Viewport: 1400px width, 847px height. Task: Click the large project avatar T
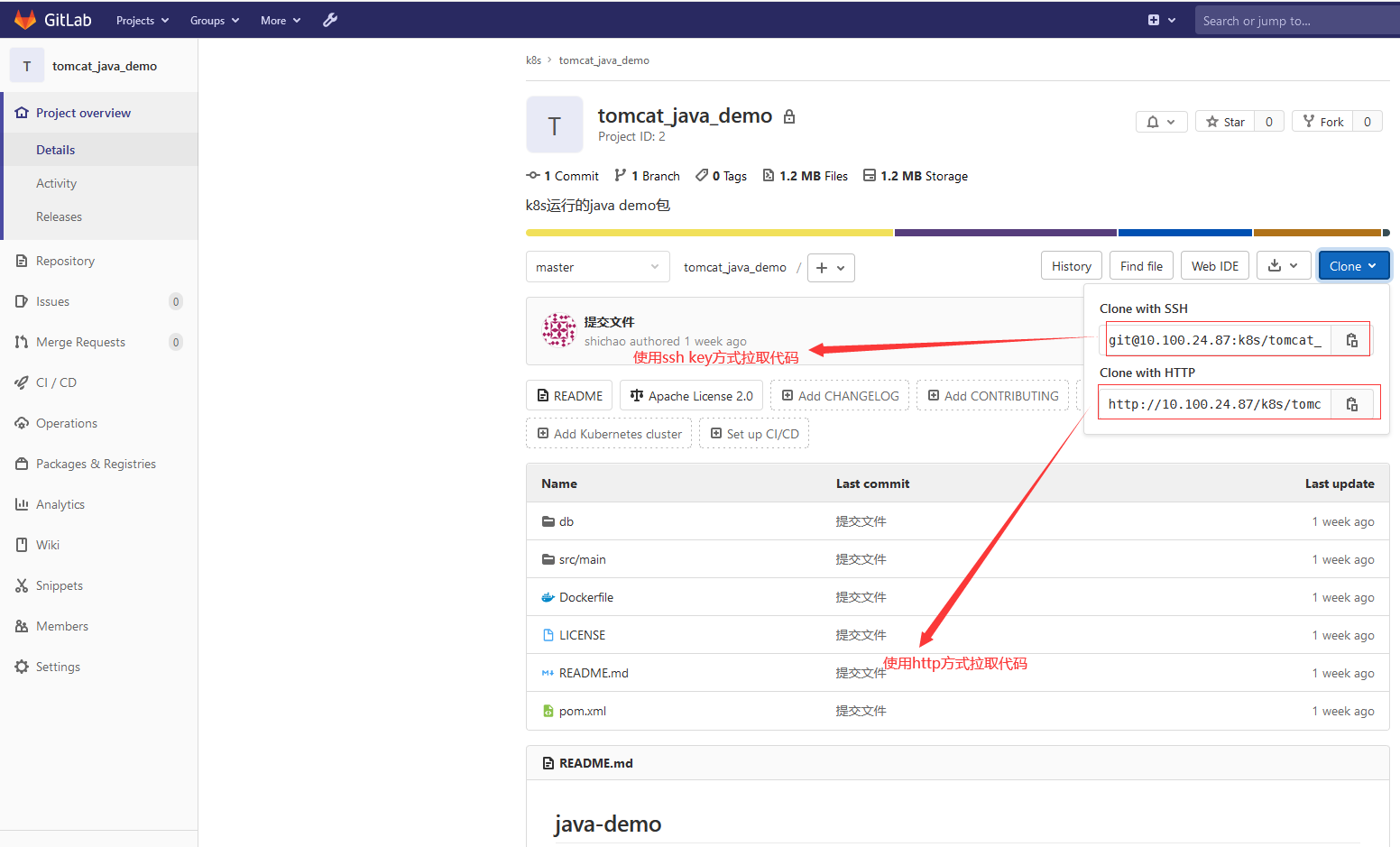pyautogui.click(x=555, y=125)
